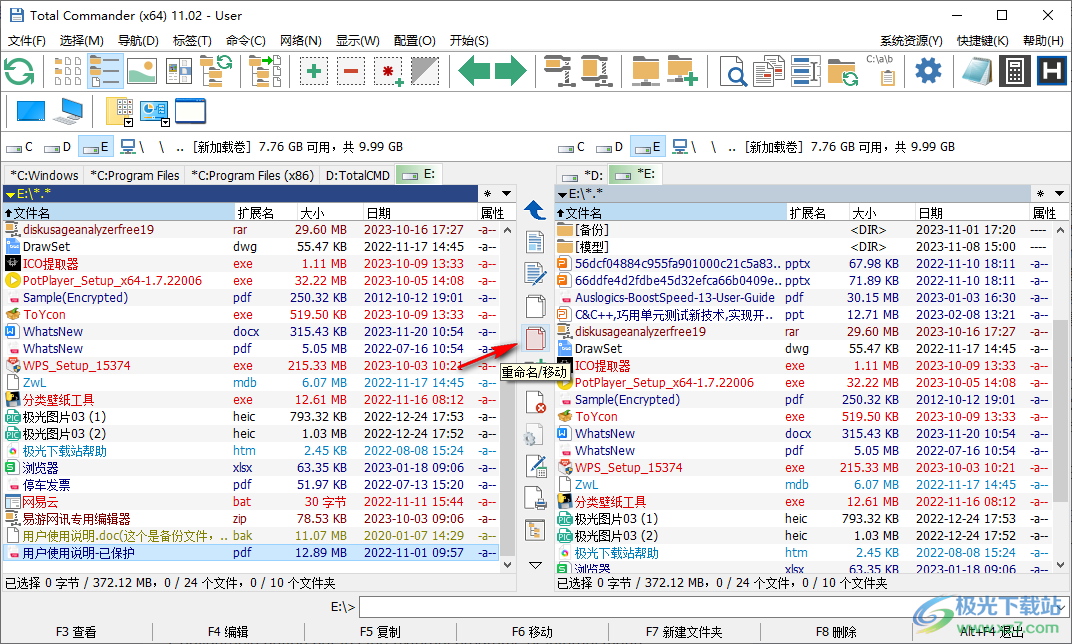
Task: Open FTP connect folder icon
Action: (x=645, y=71)
